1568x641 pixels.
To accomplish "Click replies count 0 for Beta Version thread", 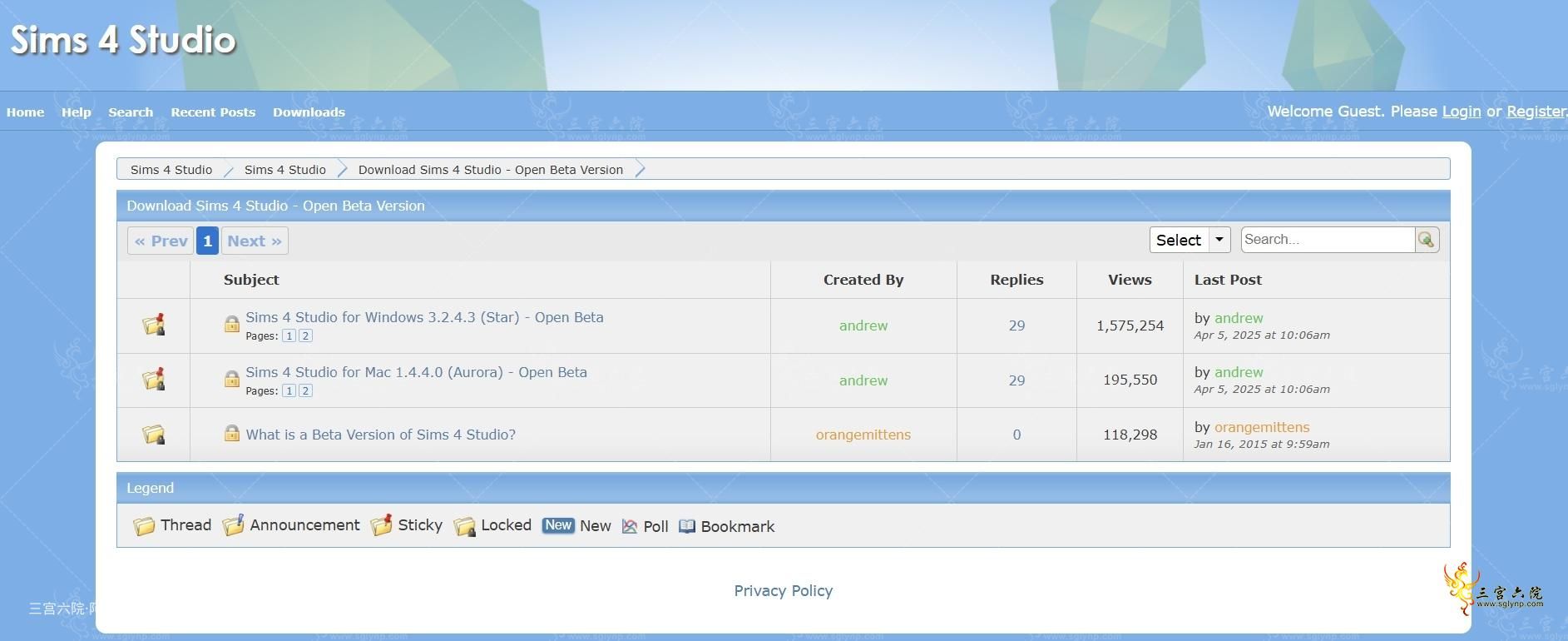I will coord(1016,435).
